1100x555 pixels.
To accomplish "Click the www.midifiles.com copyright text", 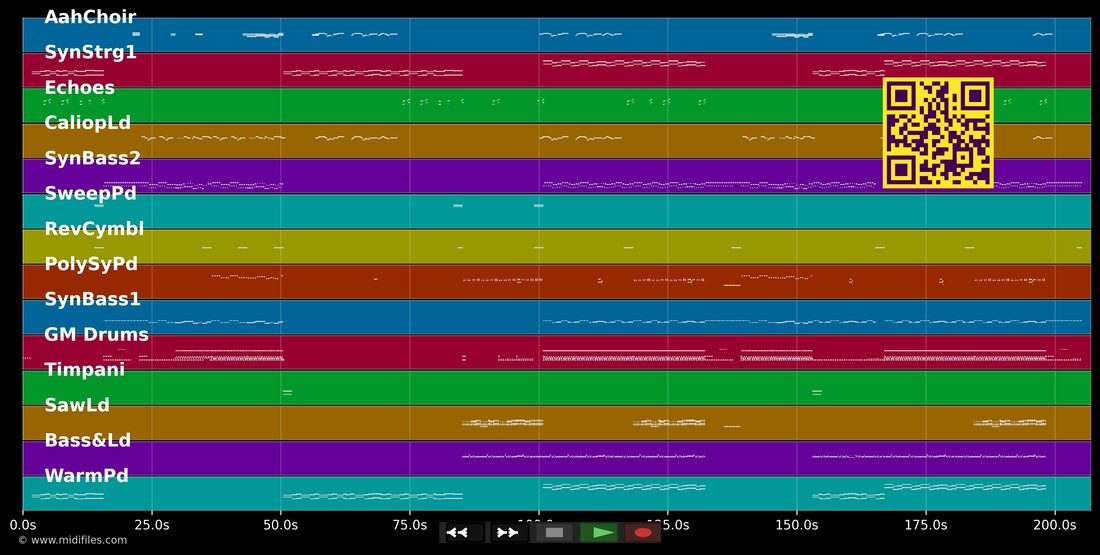I will (73, 540).
